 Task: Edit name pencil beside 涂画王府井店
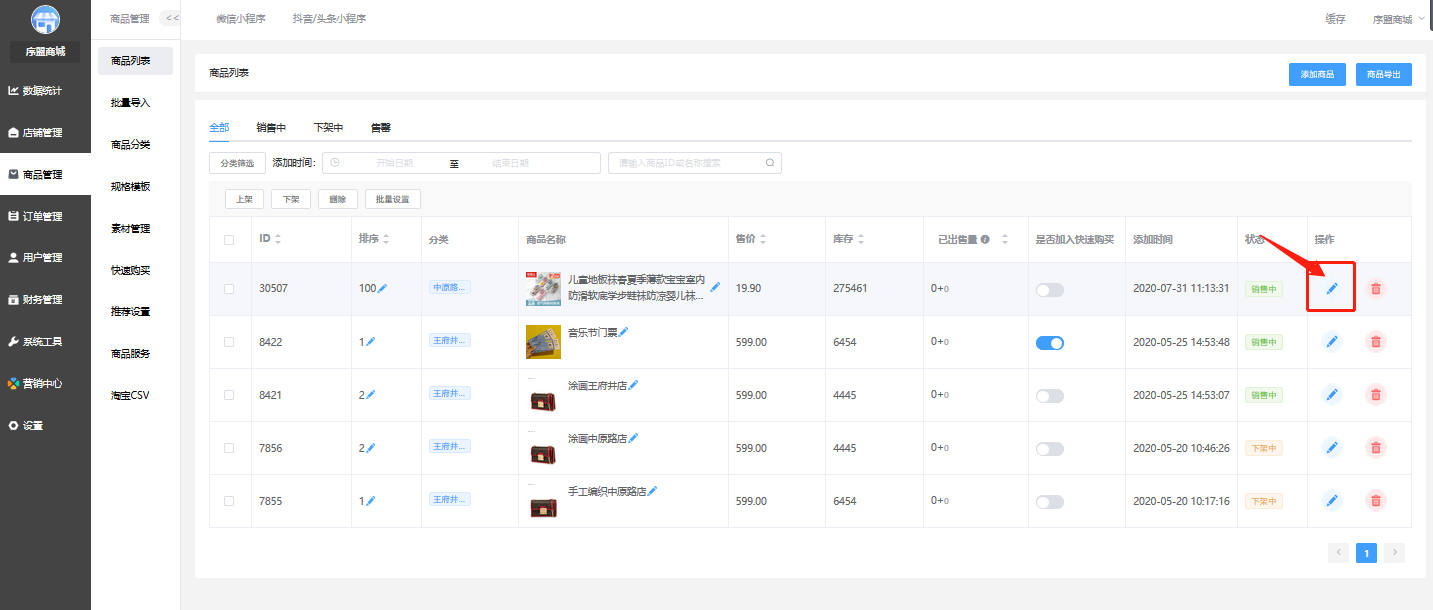[x=633, y=385]
